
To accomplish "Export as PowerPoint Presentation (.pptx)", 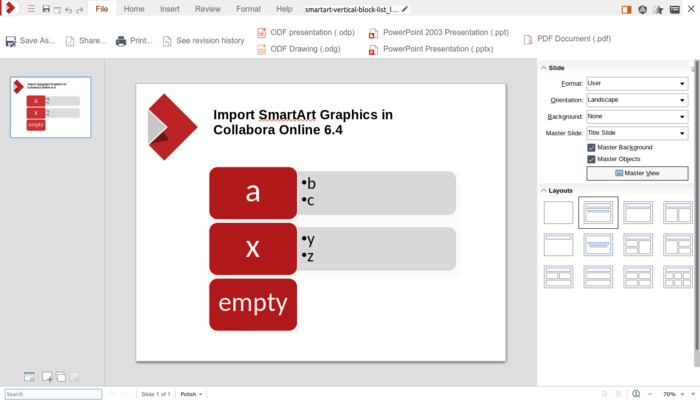I will 431,49.
